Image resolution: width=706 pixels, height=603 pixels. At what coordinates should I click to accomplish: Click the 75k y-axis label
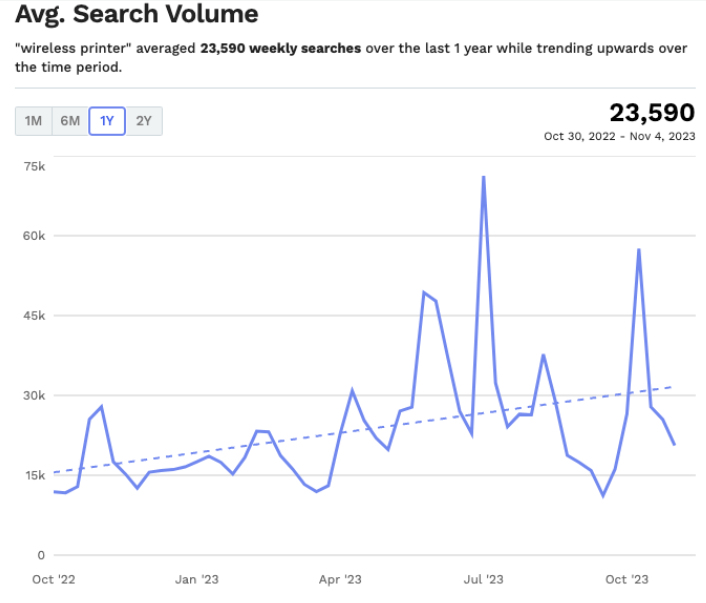click(35, 166)
